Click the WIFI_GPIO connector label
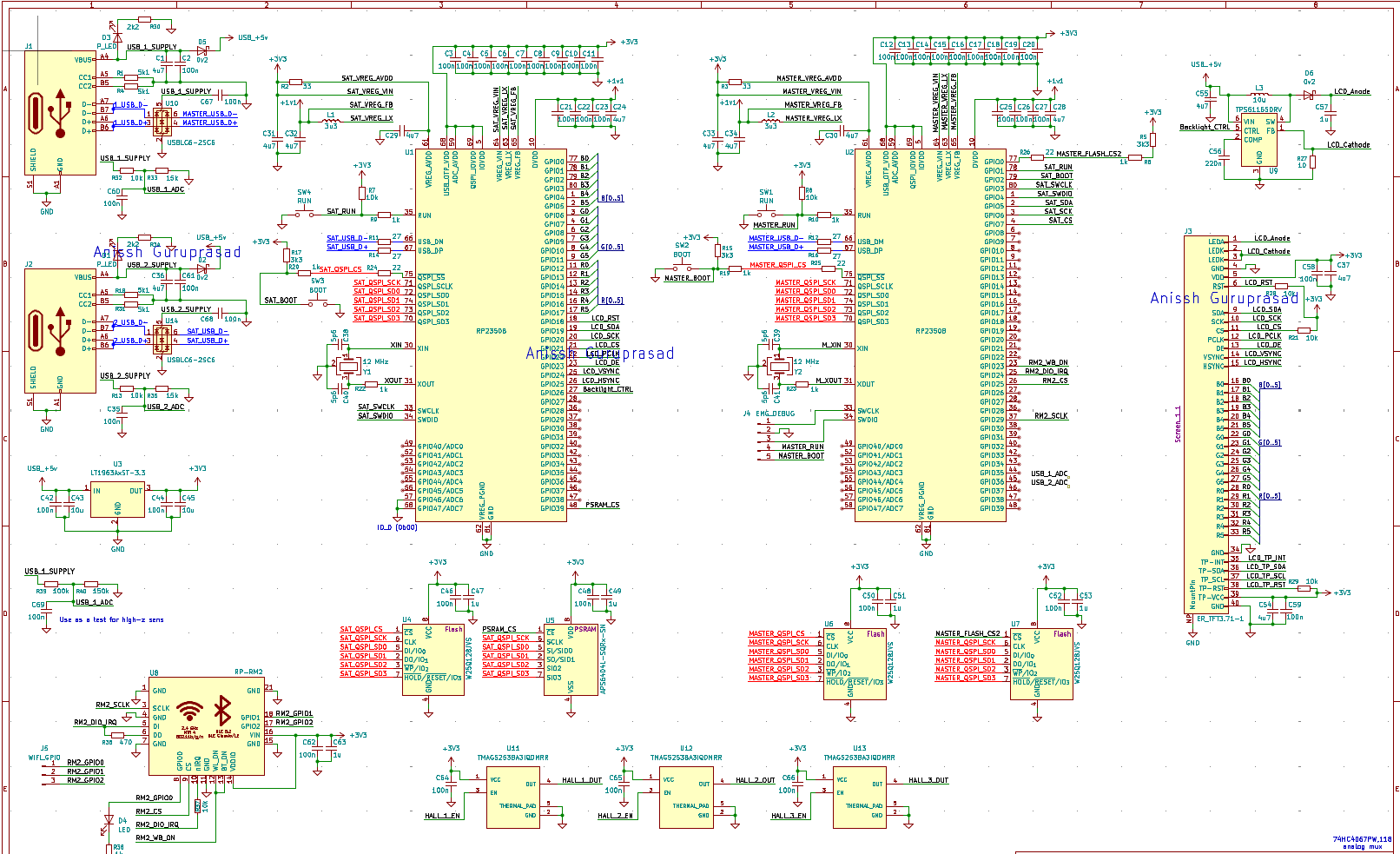 point(44,757)
